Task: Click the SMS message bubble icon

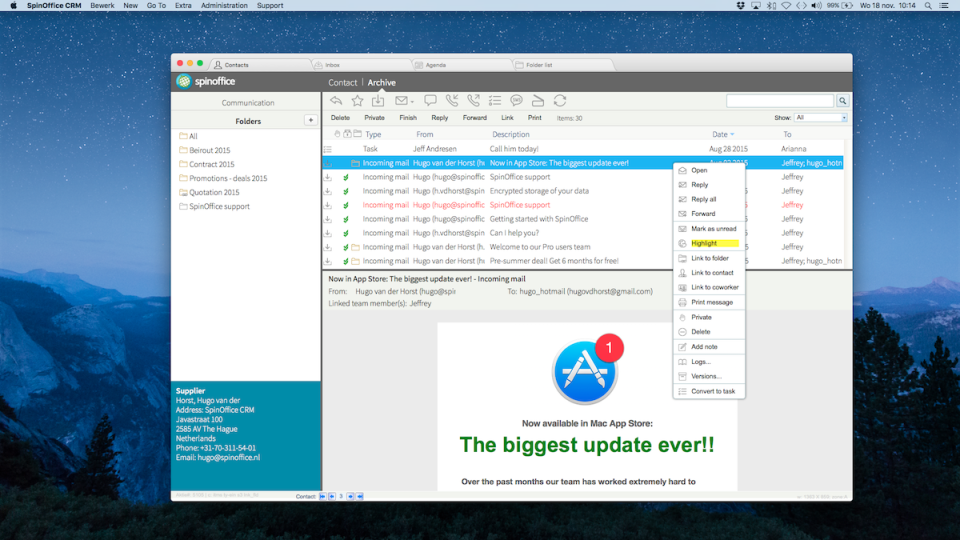Action: click(516, 100)
